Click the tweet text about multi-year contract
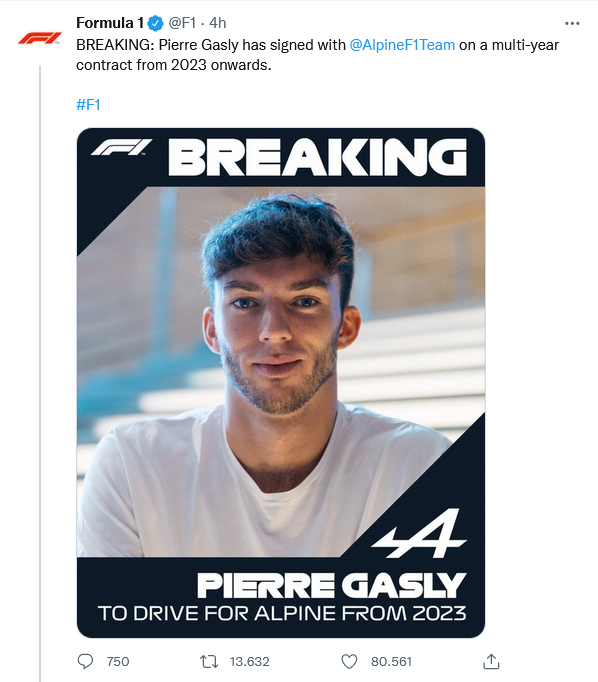Viewport: 598px width, 682px height. pos(317,55)
